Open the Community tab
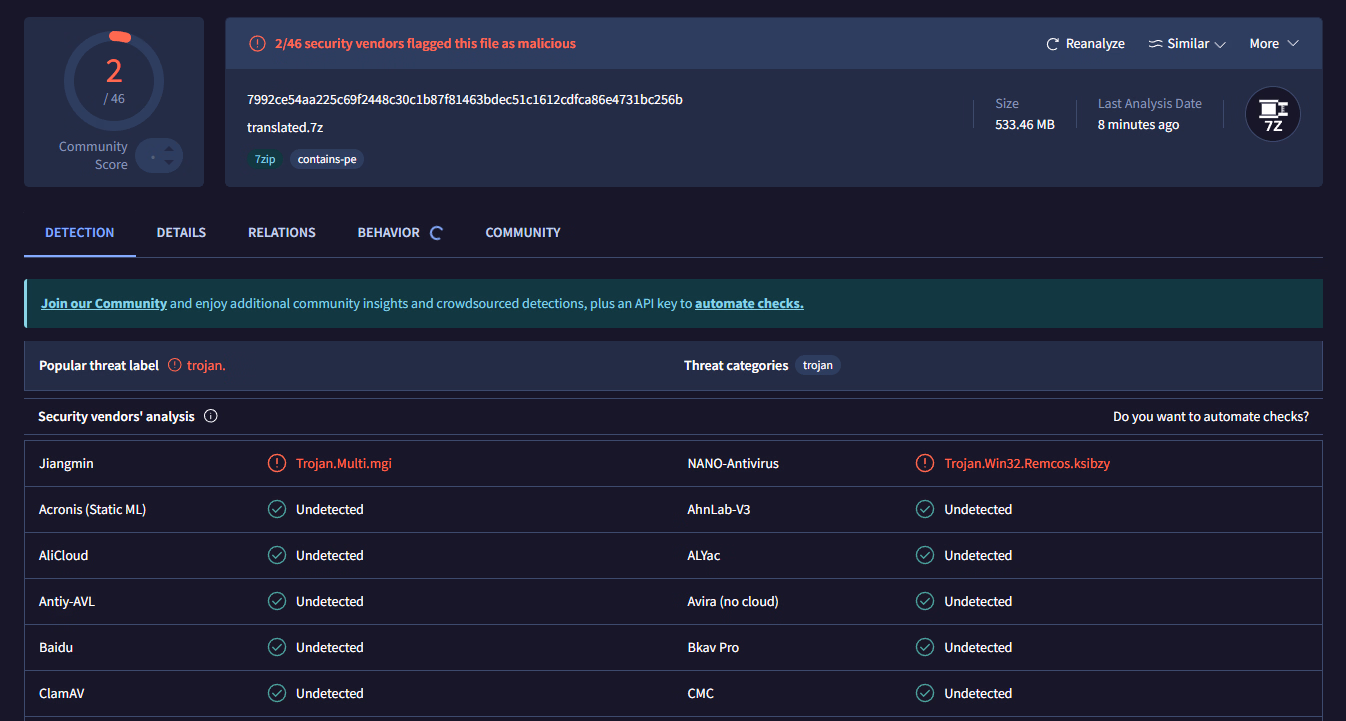Image resolution: width=1346 pixels, height=721 pixels. 523,232
